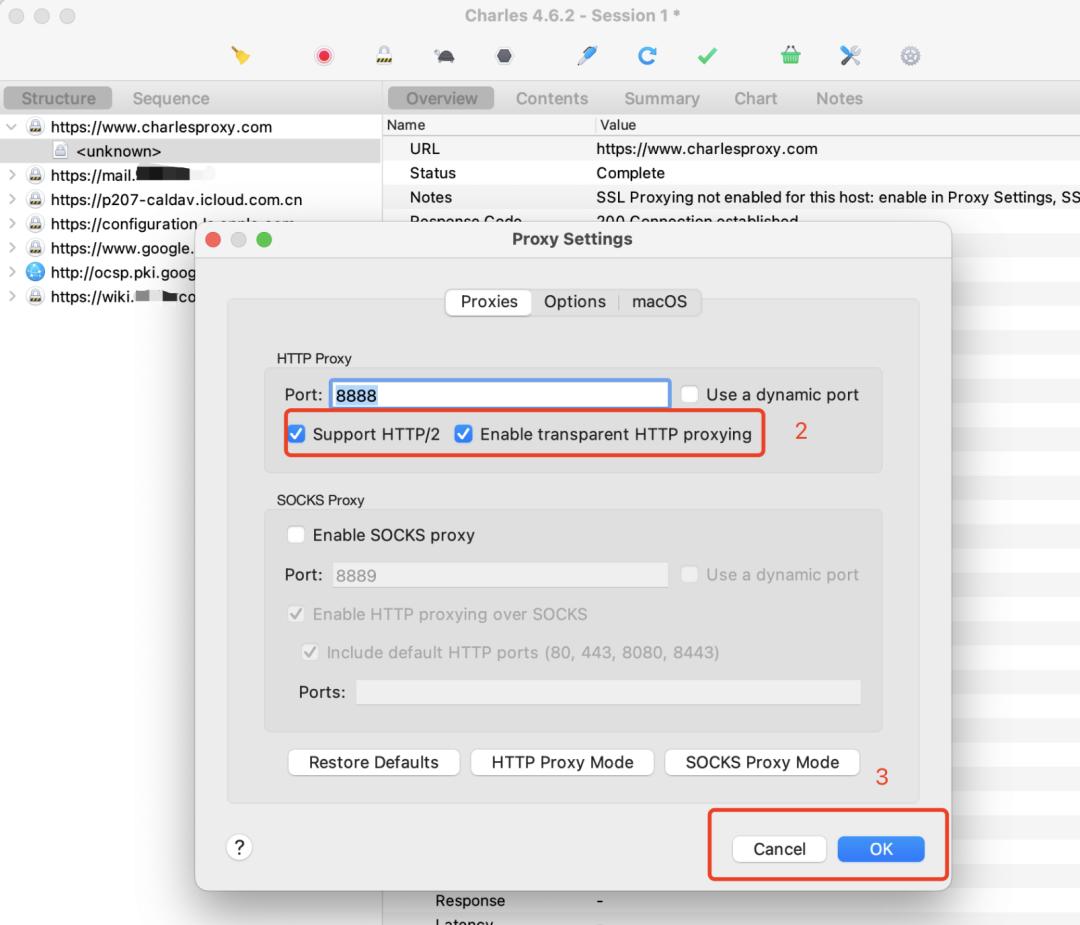This screenshot has width=1080, height=925.
Task: Toggle the red Record button in toolbar
Action: 324,56
